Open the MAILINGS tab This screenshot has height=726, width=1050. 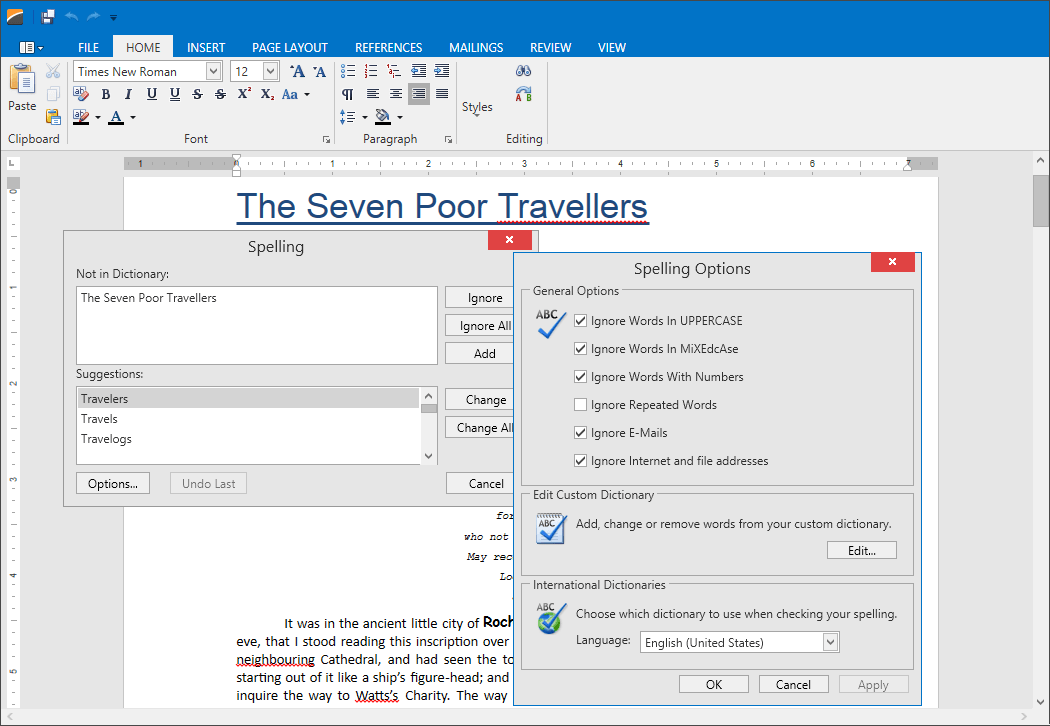point(475,47)
